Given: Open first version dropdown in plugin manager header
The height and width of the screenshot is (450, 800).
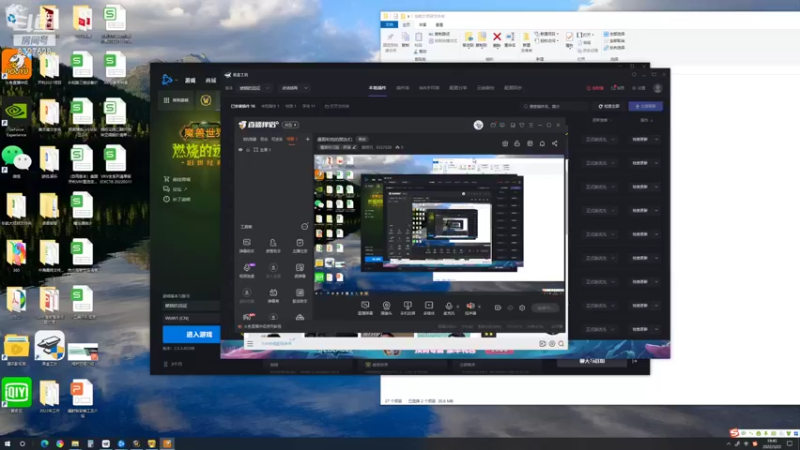Looking at the screenshot, I should [254, 88].
